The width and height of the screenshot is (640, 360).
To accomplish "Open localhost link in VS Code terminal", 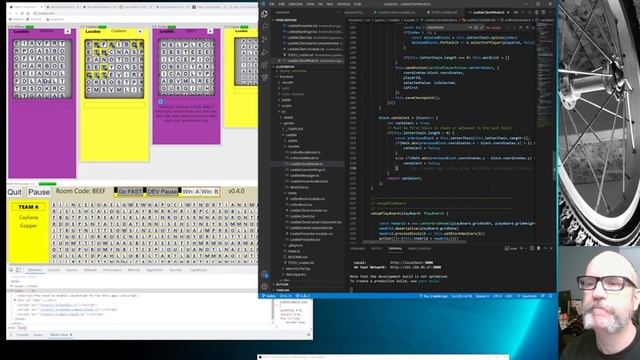I will [x=411, y=262].
